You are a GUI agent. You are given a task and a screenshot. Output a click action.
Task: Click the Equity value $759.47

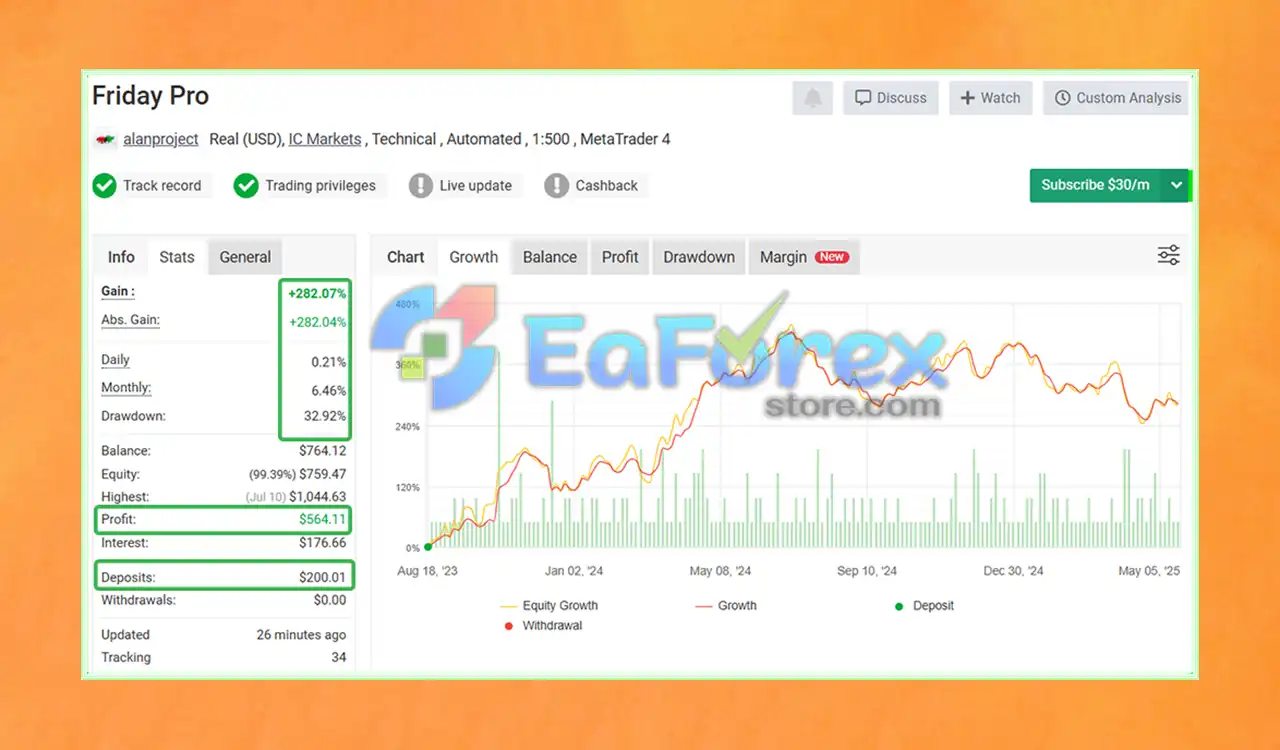[x=322, y=474]
